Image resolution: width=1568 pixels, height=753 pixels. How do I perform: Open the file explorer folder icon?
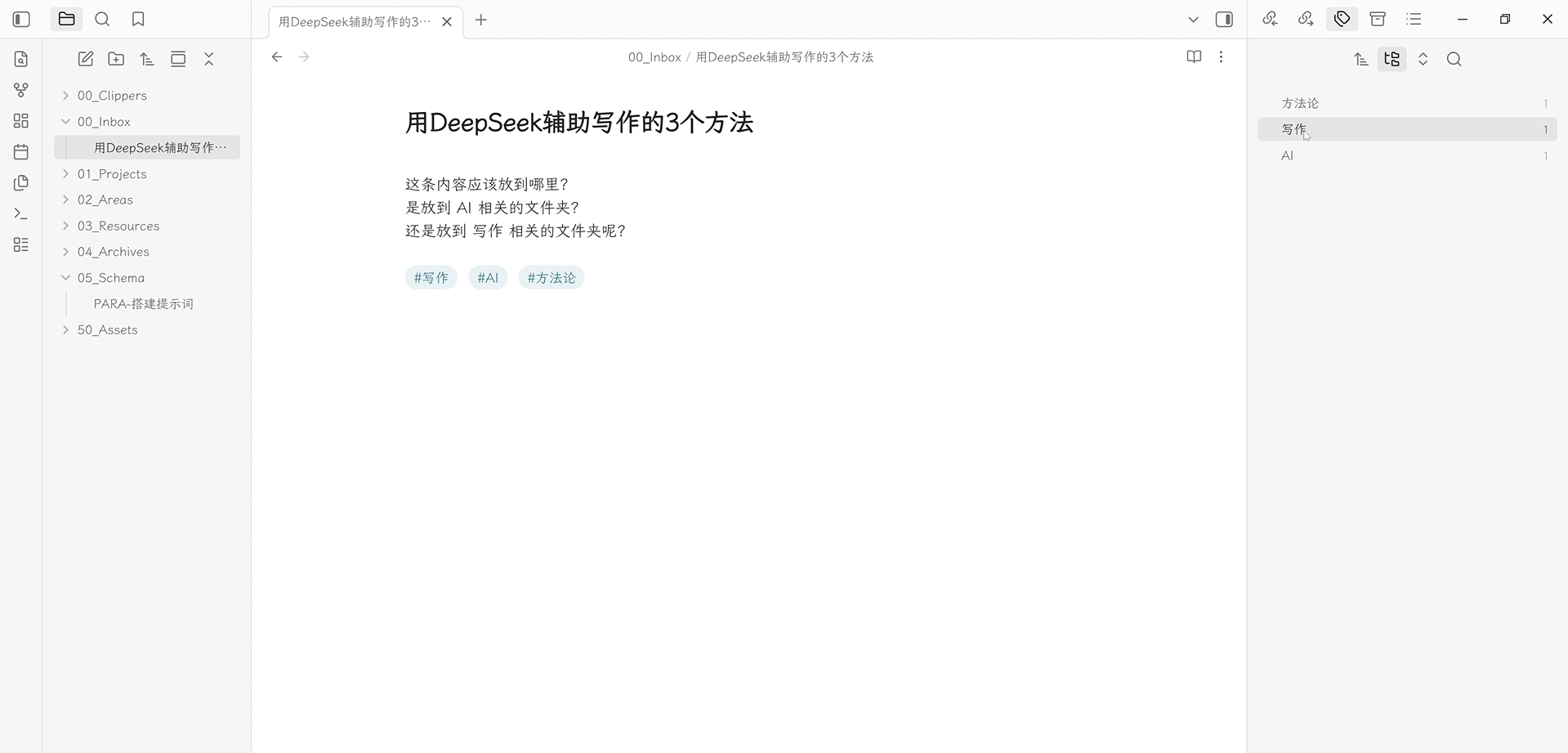(x=67, y=19)
